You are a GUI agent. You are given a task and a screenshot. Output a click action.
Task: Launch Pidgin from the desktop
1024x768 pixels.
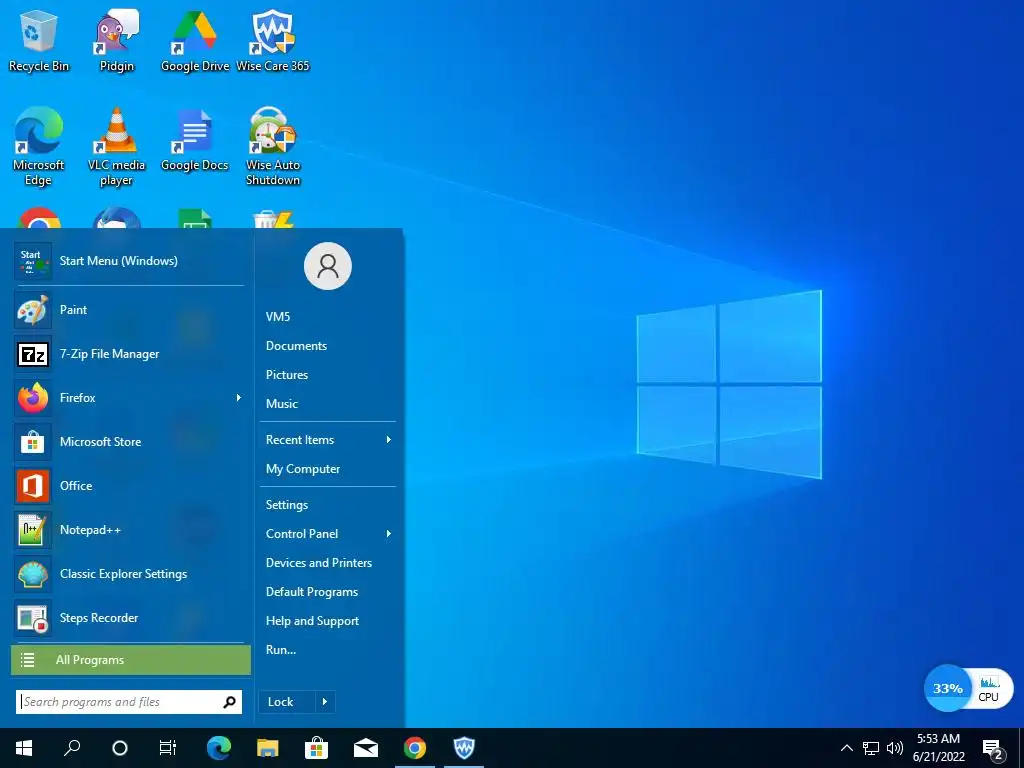[x=116, y=40]
